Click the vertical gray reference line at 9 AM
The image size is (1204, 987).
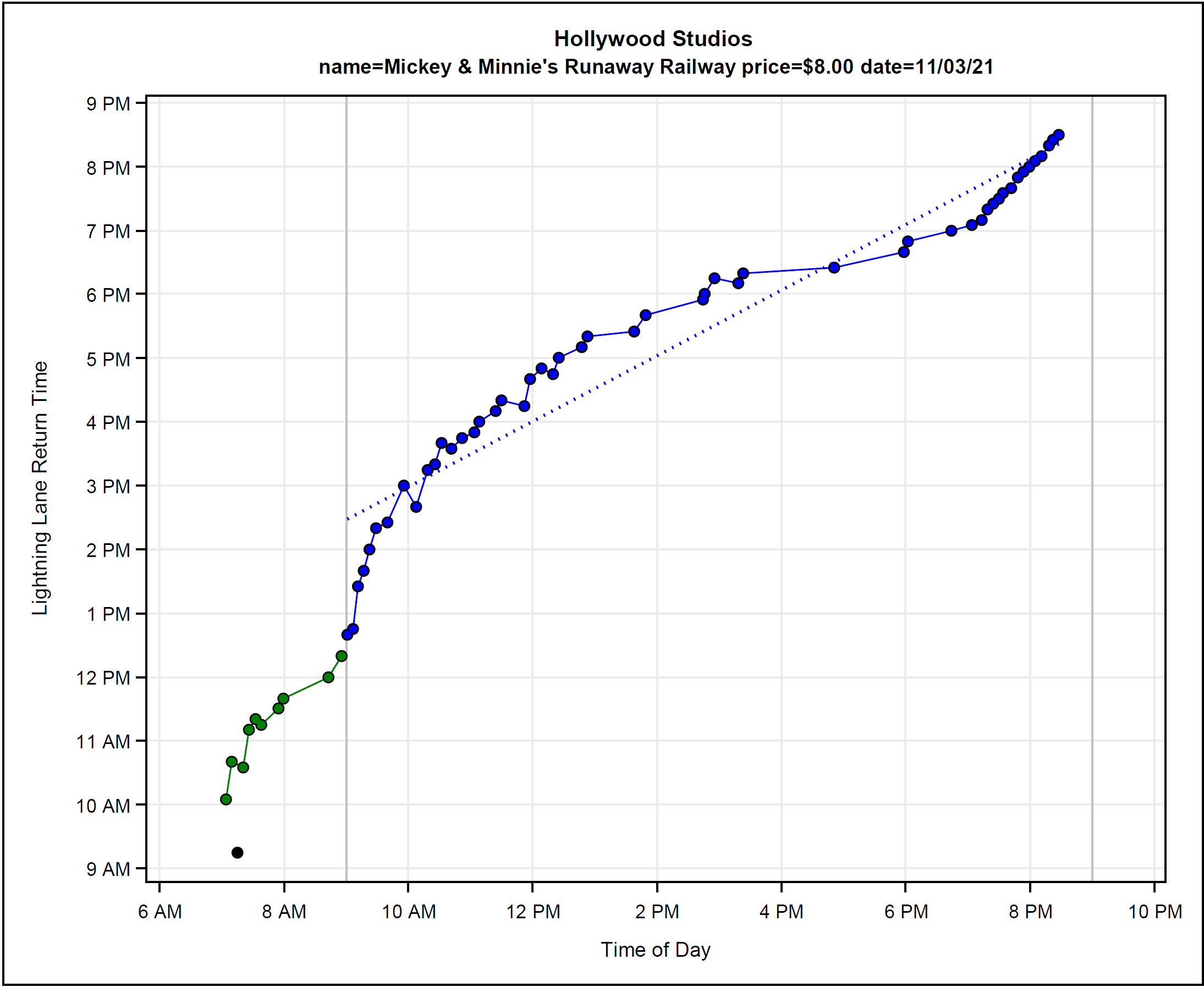pos(347,489)
